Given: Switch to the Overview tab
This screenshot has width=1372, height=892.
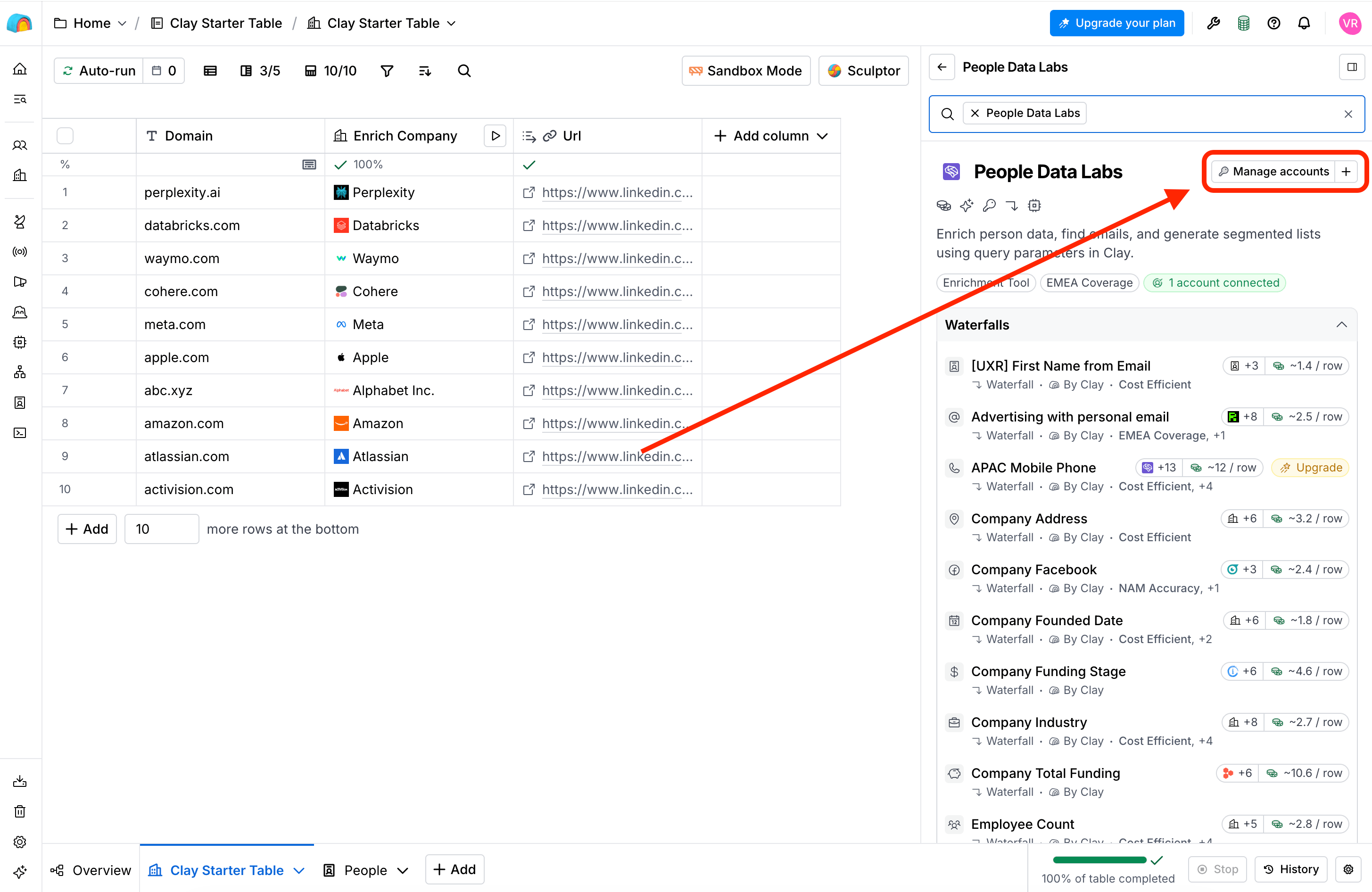Looking at the screenshot, I should click(91, 871).
